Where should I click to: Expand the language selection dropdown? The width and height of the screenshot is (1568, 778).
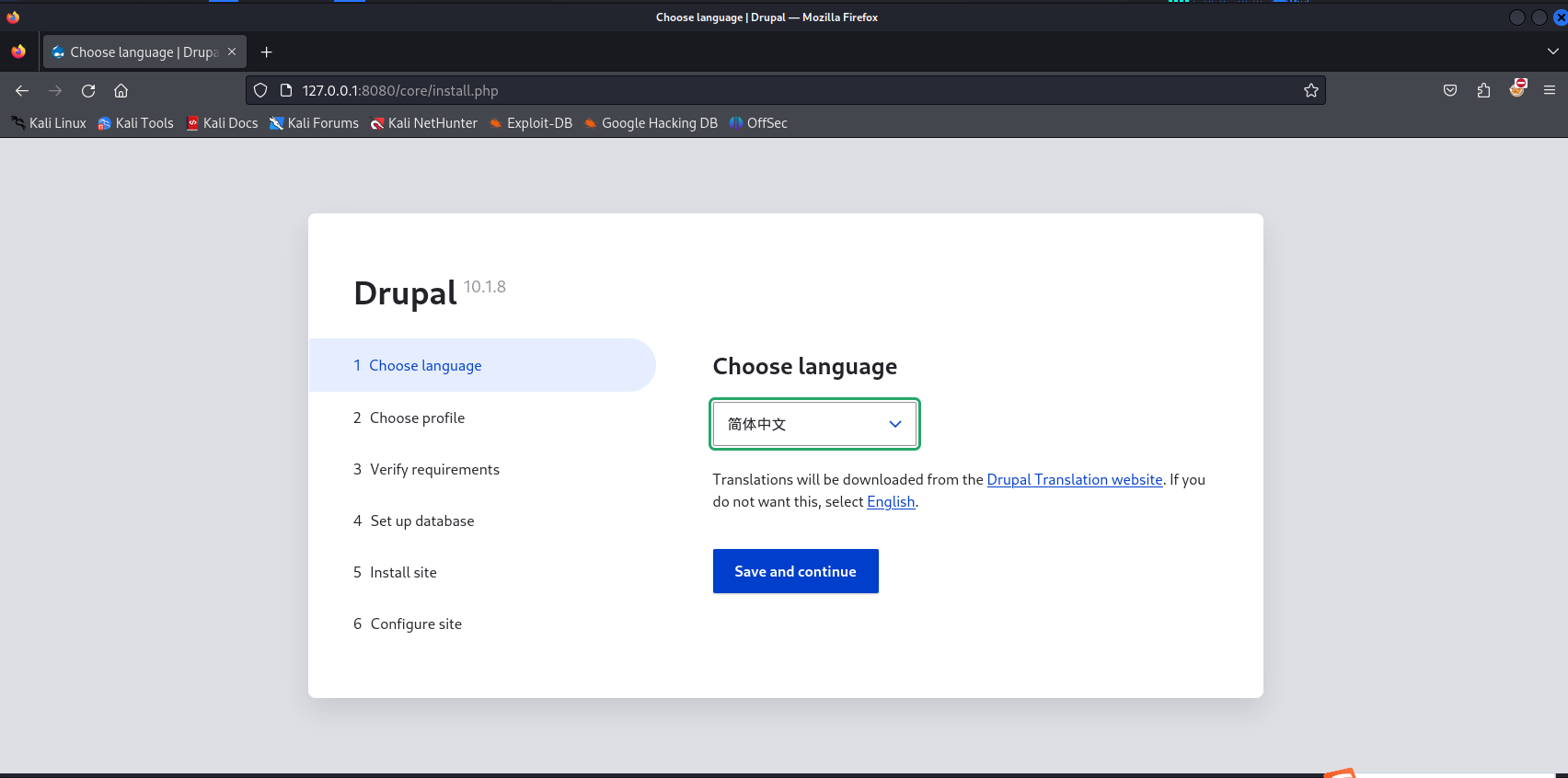(814, 424)
